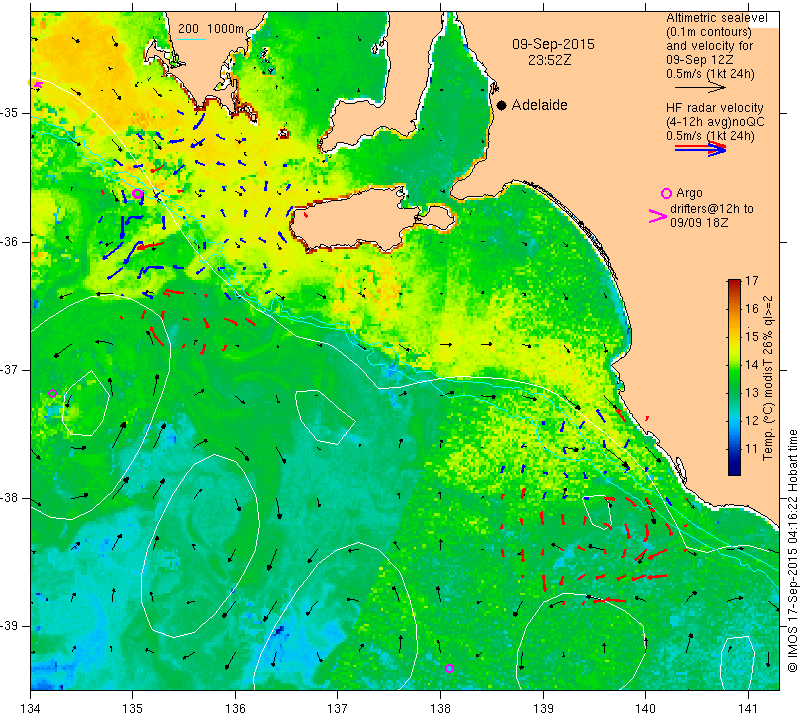
Task: Click the '09/09 18Z' legend text
Action: pyautogui.click(x=699, y=223)
